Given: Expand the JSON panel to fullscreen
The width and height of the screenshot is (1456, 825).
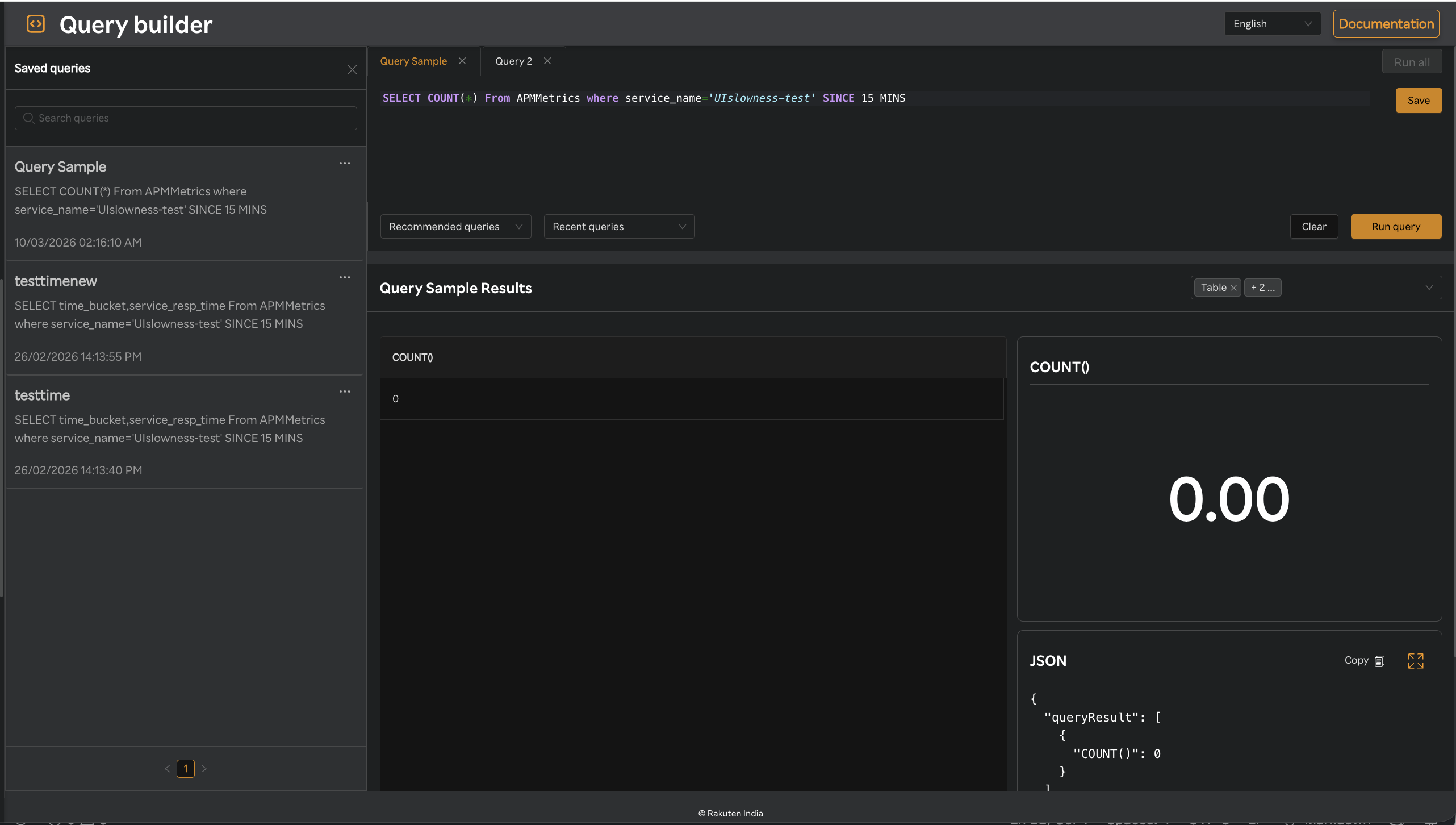Looking at the screenshot, I should [1416, 660].
